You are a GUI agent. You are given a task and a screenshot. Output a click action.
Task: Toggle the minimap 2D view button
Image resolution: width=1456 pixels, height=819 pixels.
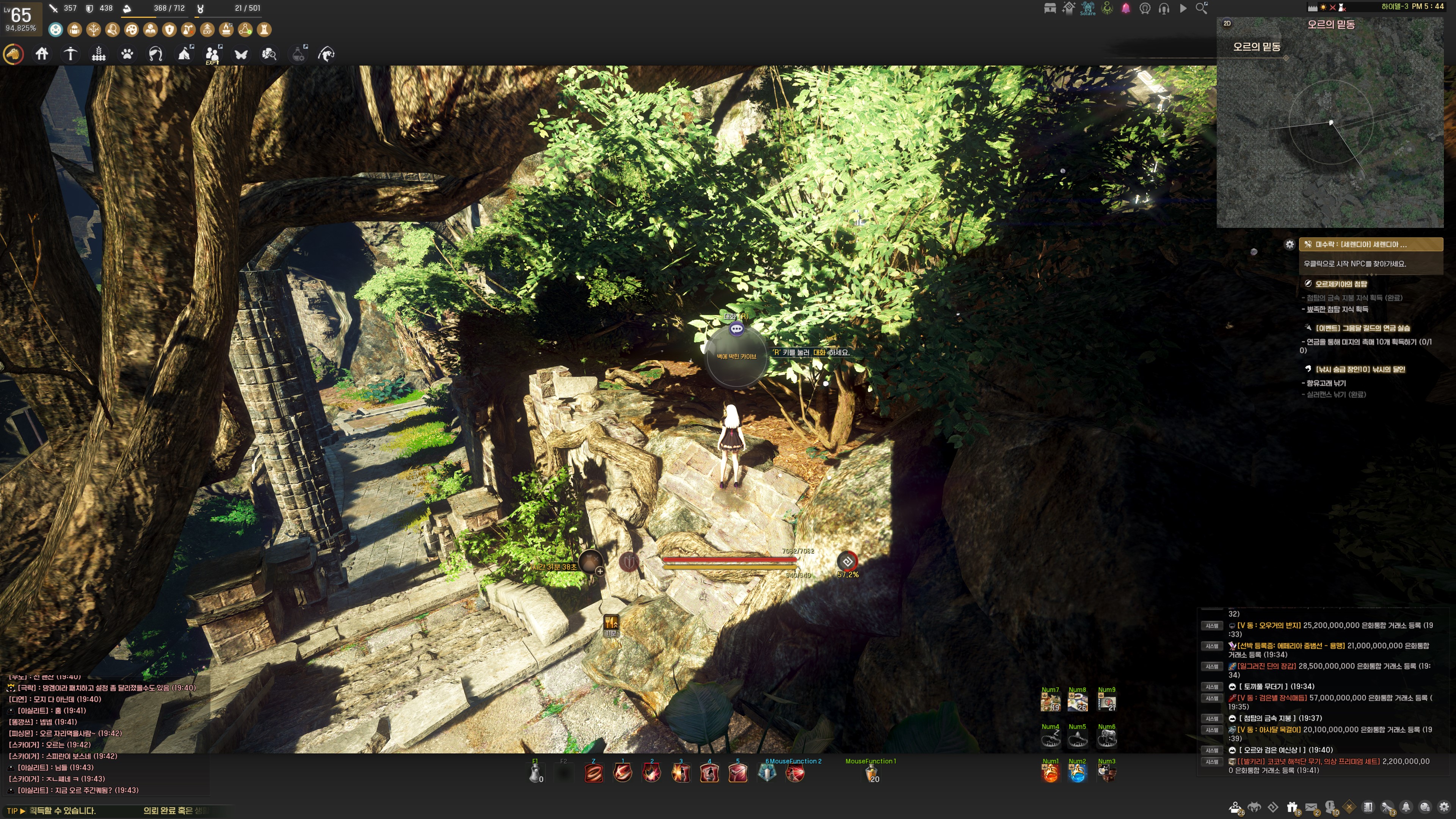(x=1227, y=23)
